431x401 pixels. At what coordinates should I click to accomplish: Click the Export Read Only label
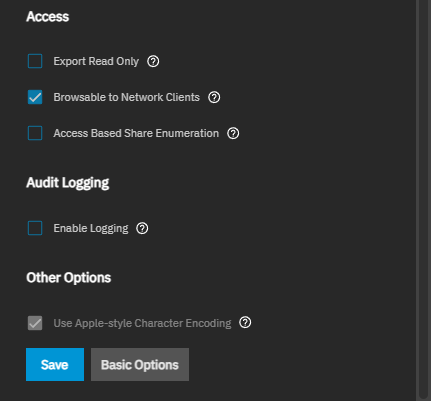[x=96, y=61]
